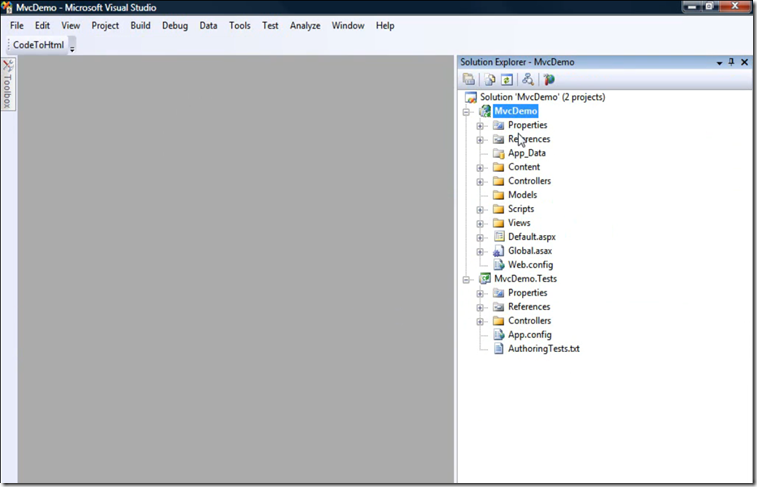
Task: Open the ASP.NET Configuration globe icon
Action: point(549,80)
